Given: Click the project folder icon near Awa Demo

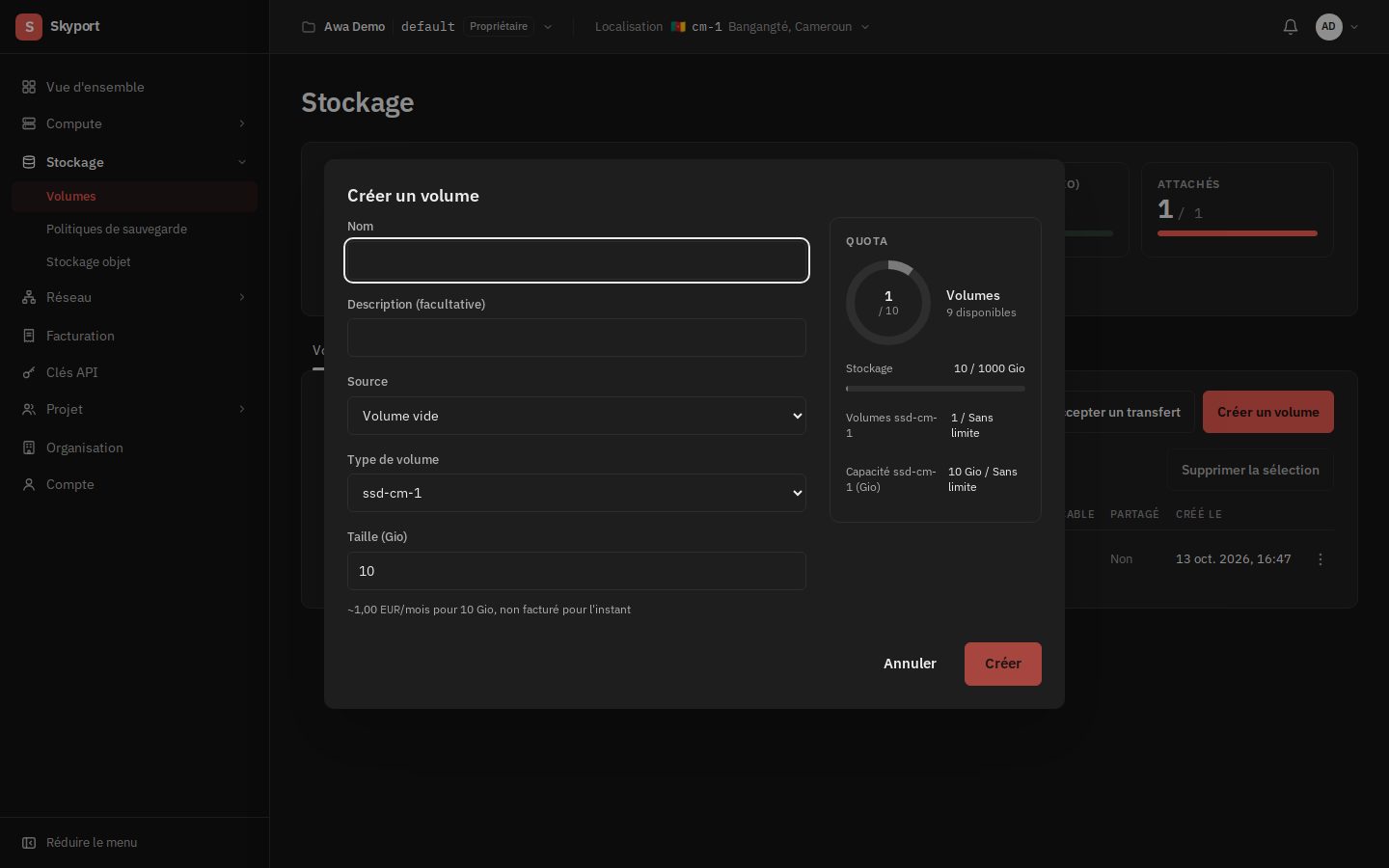Looking at the screenshot, I should pos(309,27).
